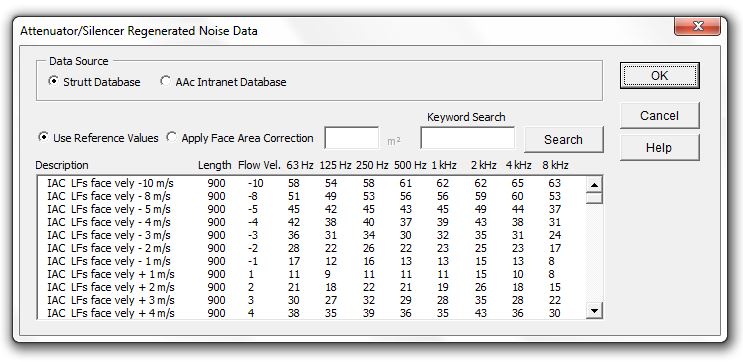
Task: Open Help for this dialog
Action: [x=659, y=147]
